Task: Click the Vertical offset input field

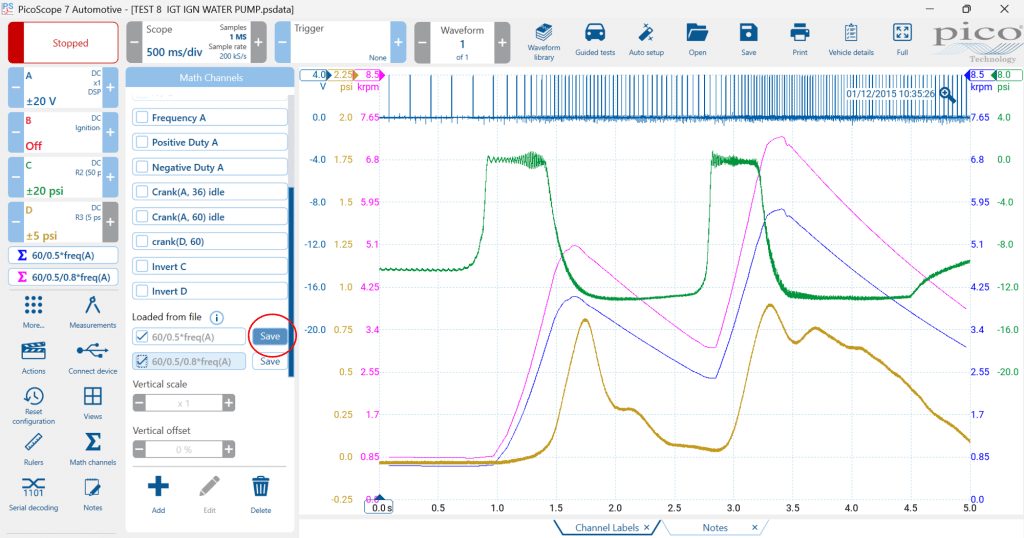Action: pyautogui.click(x=184, y=449)
